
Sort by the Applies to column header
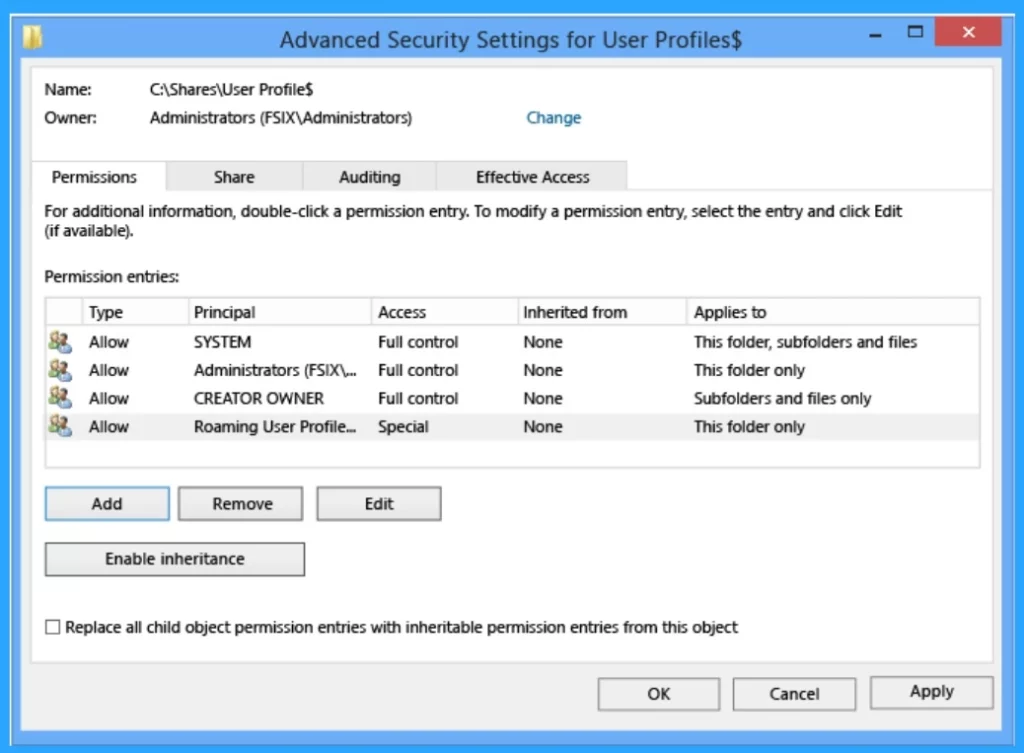coord(833,312)
